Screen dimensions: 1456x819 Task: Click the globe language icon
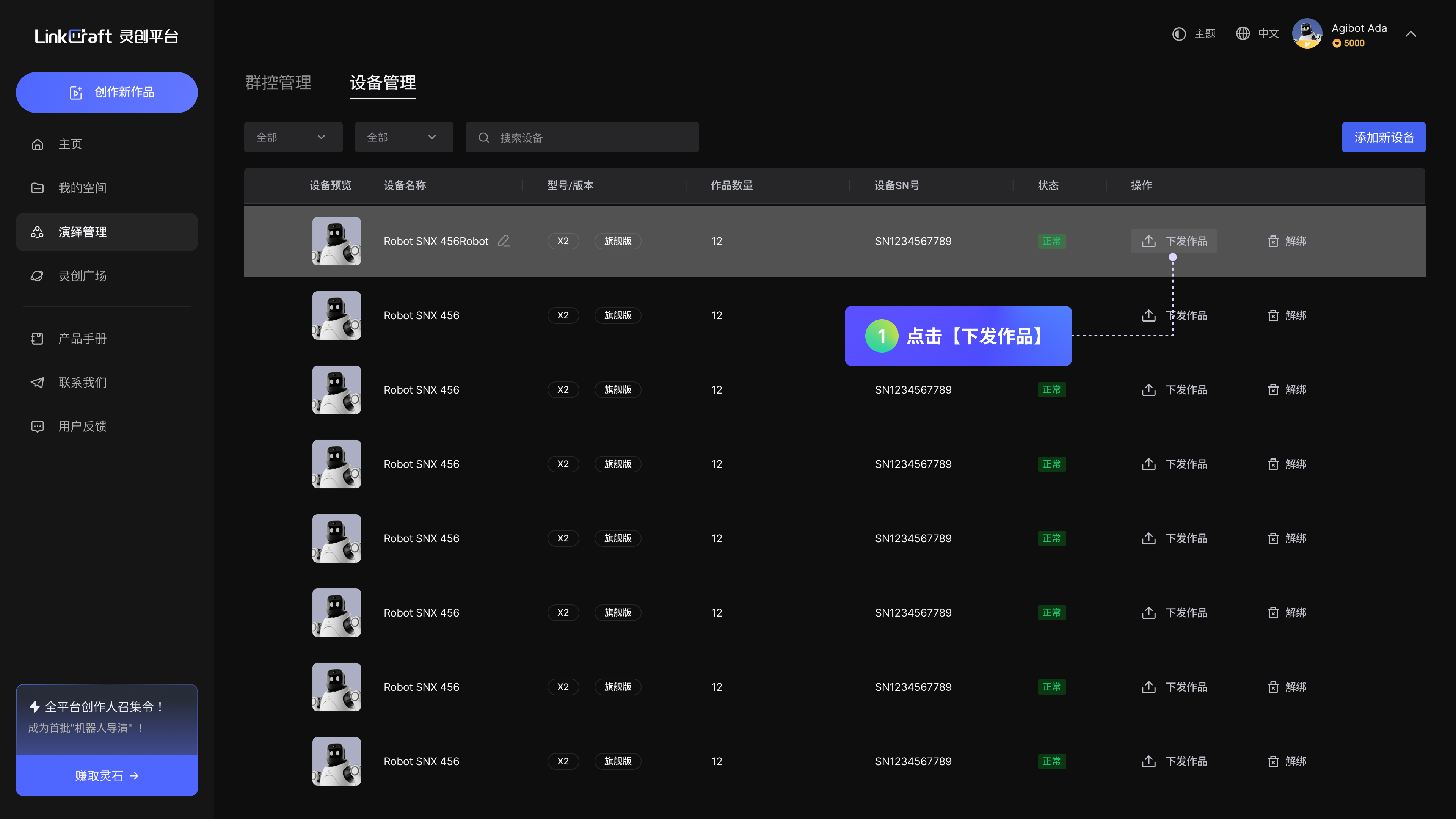(x=1243, y=34)
